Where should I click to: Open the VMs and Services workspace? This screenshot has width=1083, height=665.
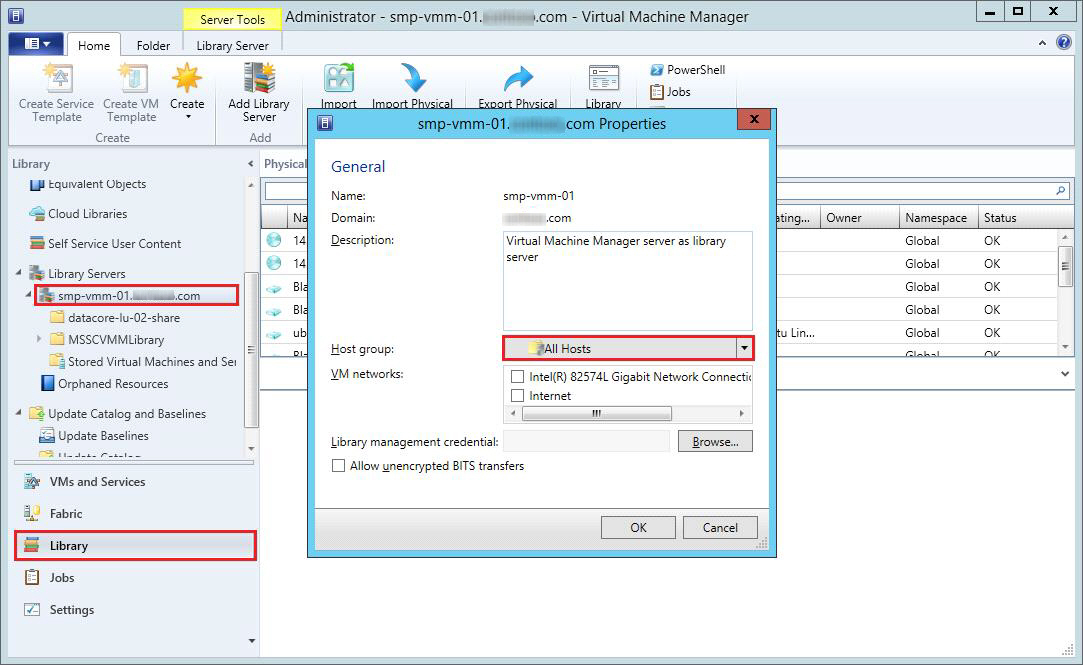point(97,481)
